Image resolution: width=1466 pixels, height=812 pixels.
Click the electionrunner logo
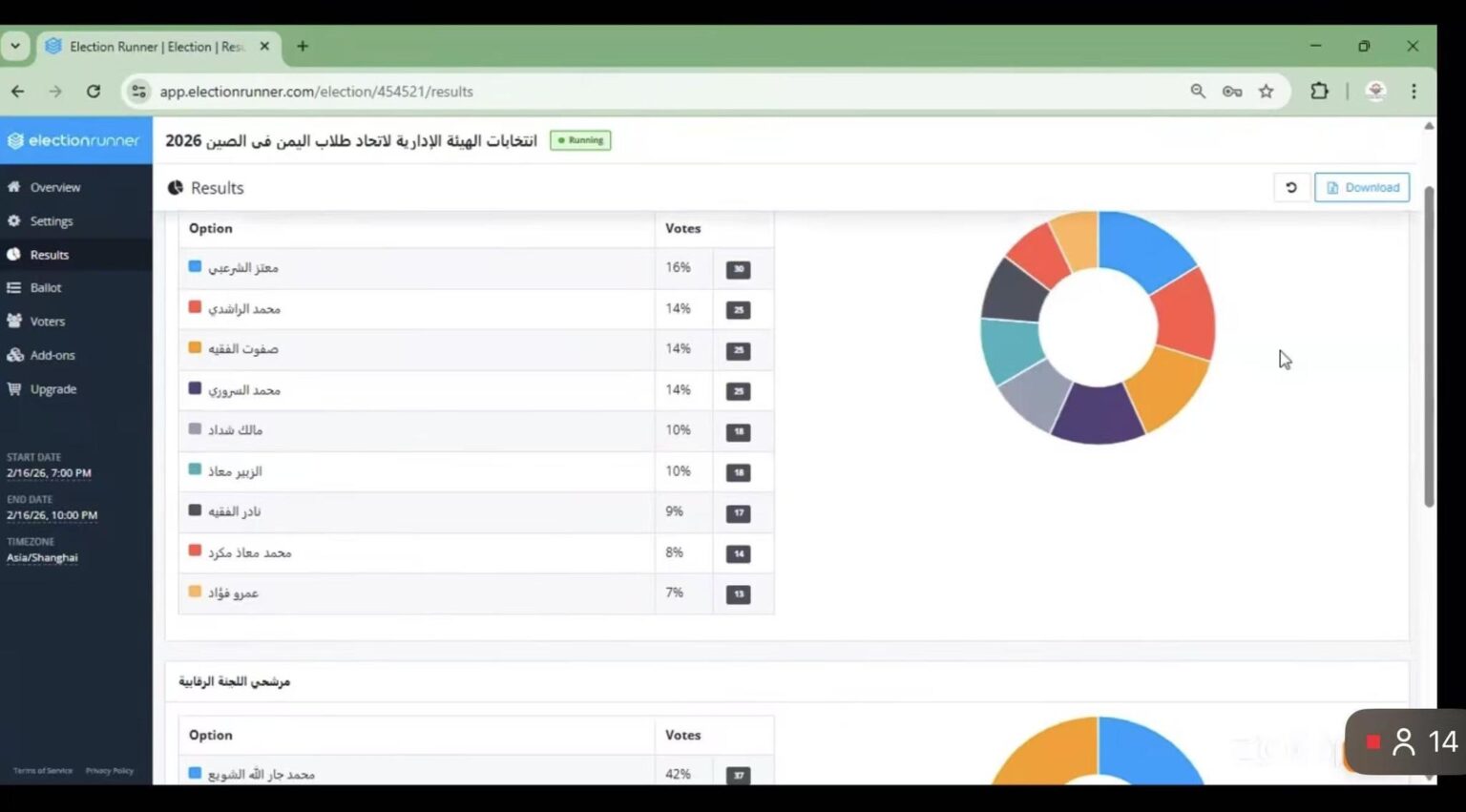pos(75,141)
